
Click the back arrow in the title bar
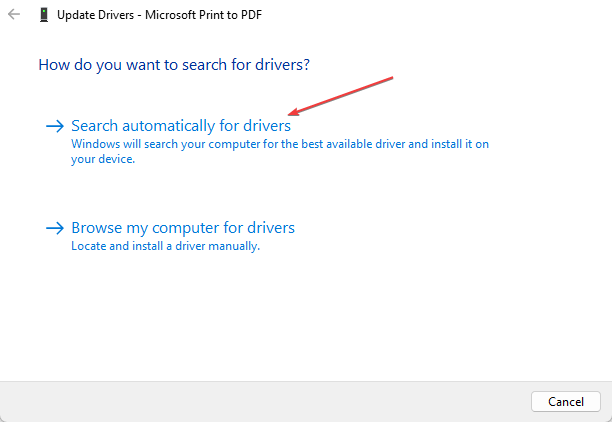13,16
